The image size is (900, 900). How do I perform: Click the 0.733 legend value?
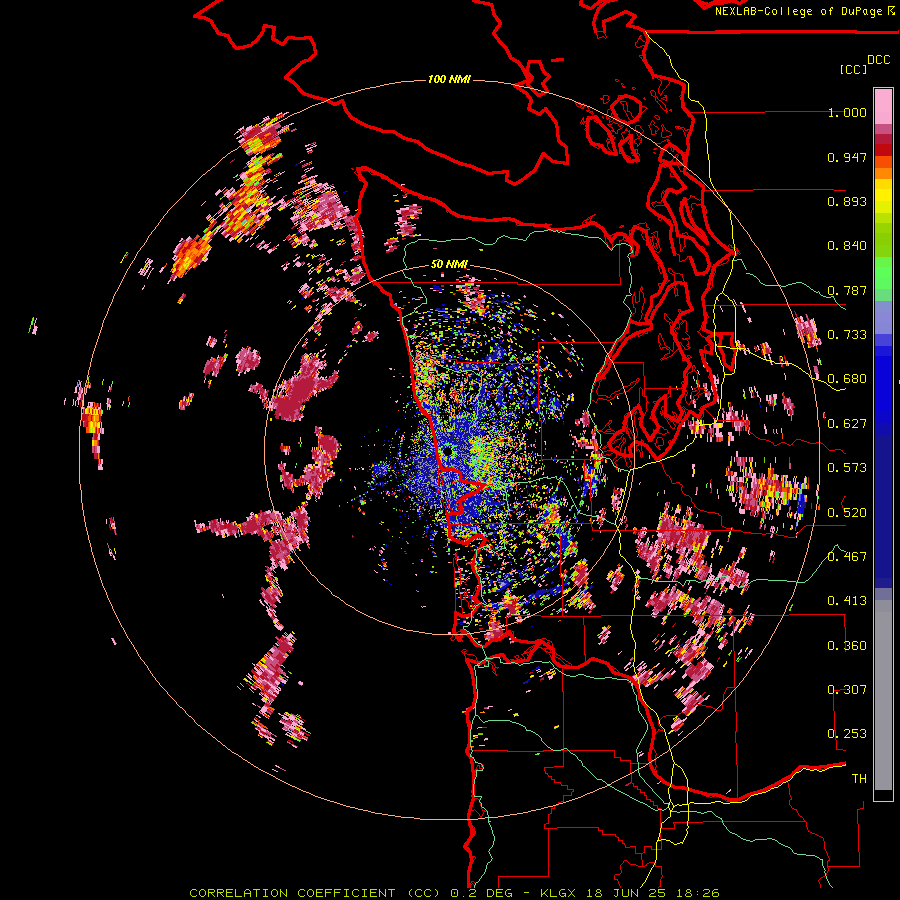click(x=847, y=335)
